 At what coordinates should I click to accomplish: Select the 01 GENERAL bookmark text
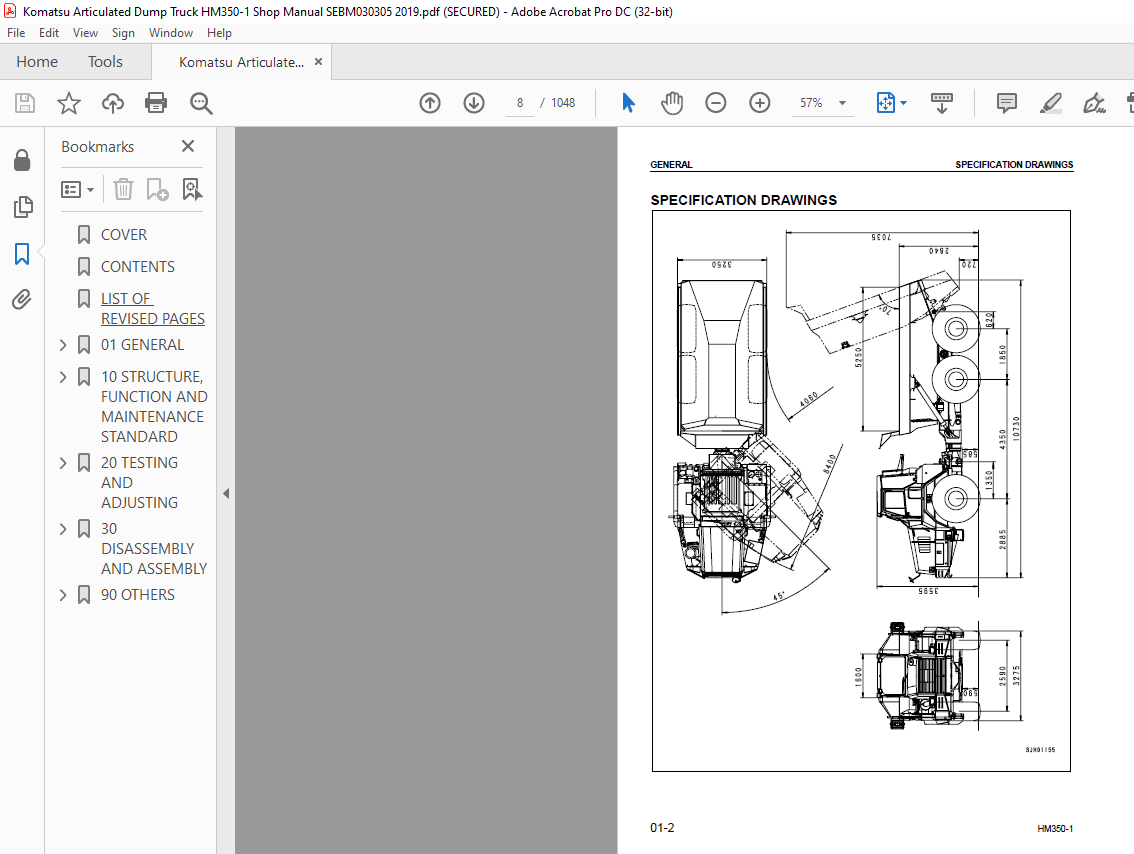(142, 345)
